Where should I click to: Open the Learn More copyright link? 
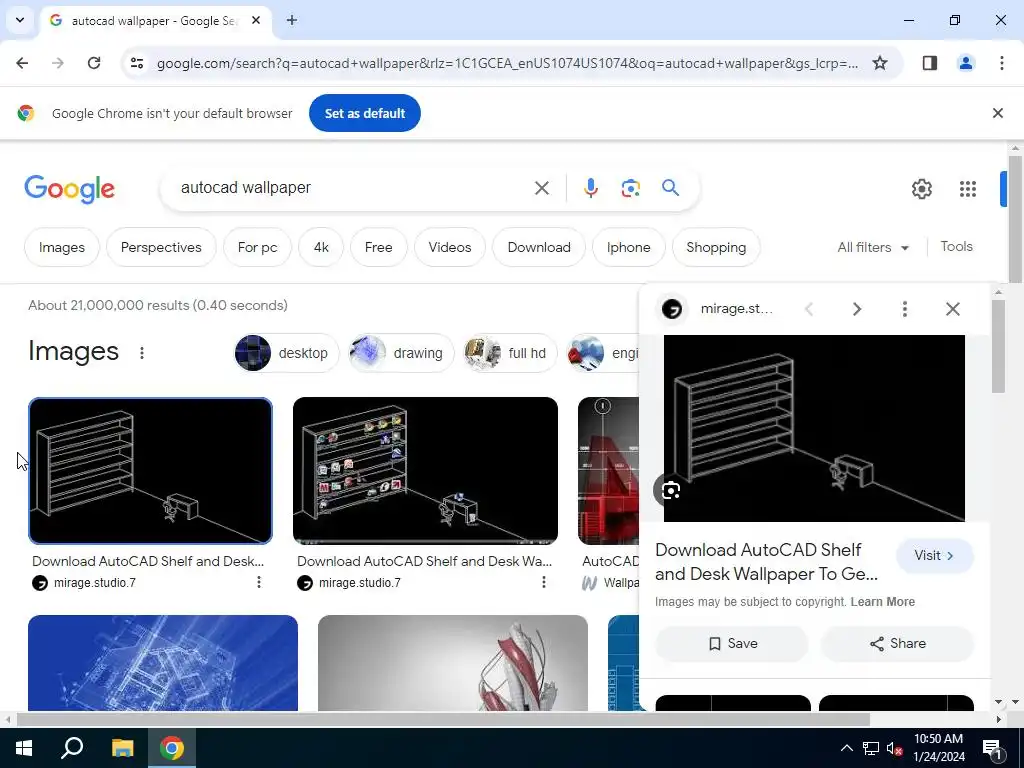882,601
